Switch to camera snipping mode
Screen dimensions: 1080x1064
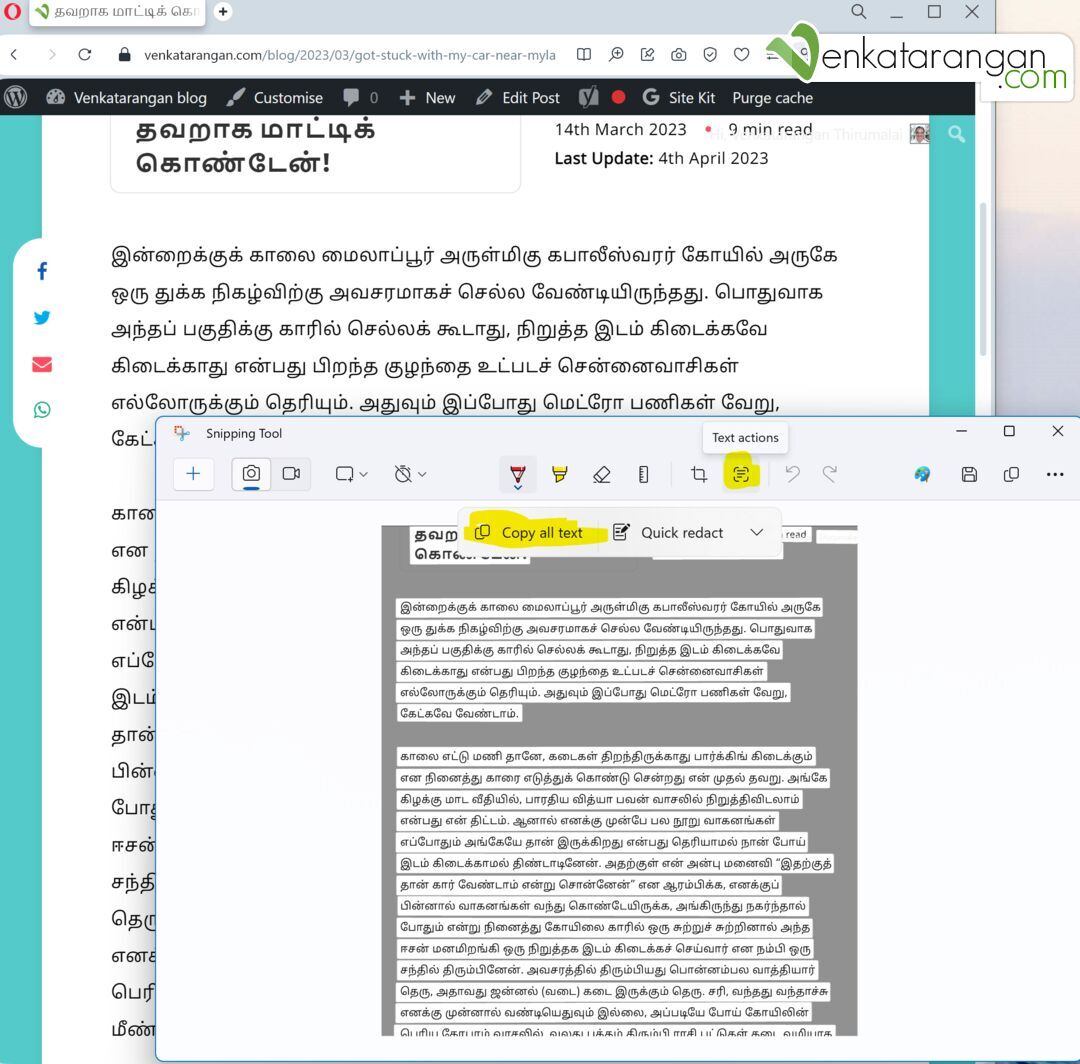pyautogui.click(x=253, y=474)
